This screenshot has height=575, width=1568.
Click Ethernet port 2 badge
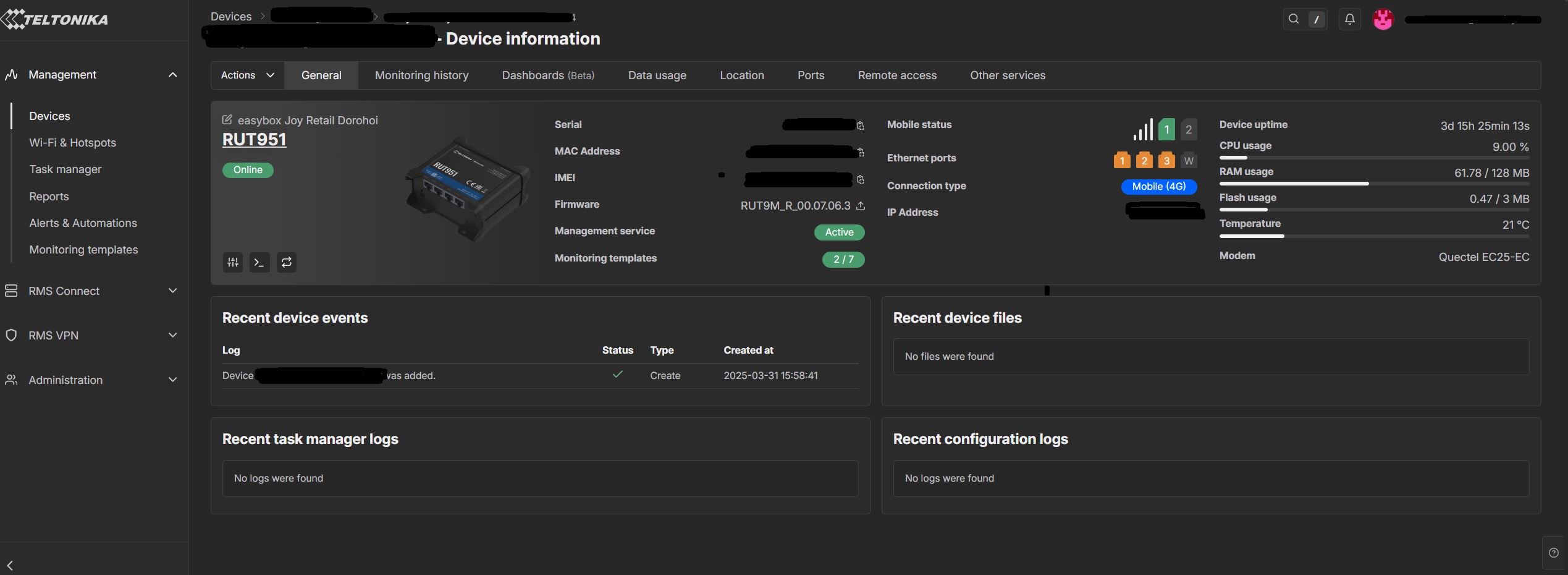point(1144,161)
